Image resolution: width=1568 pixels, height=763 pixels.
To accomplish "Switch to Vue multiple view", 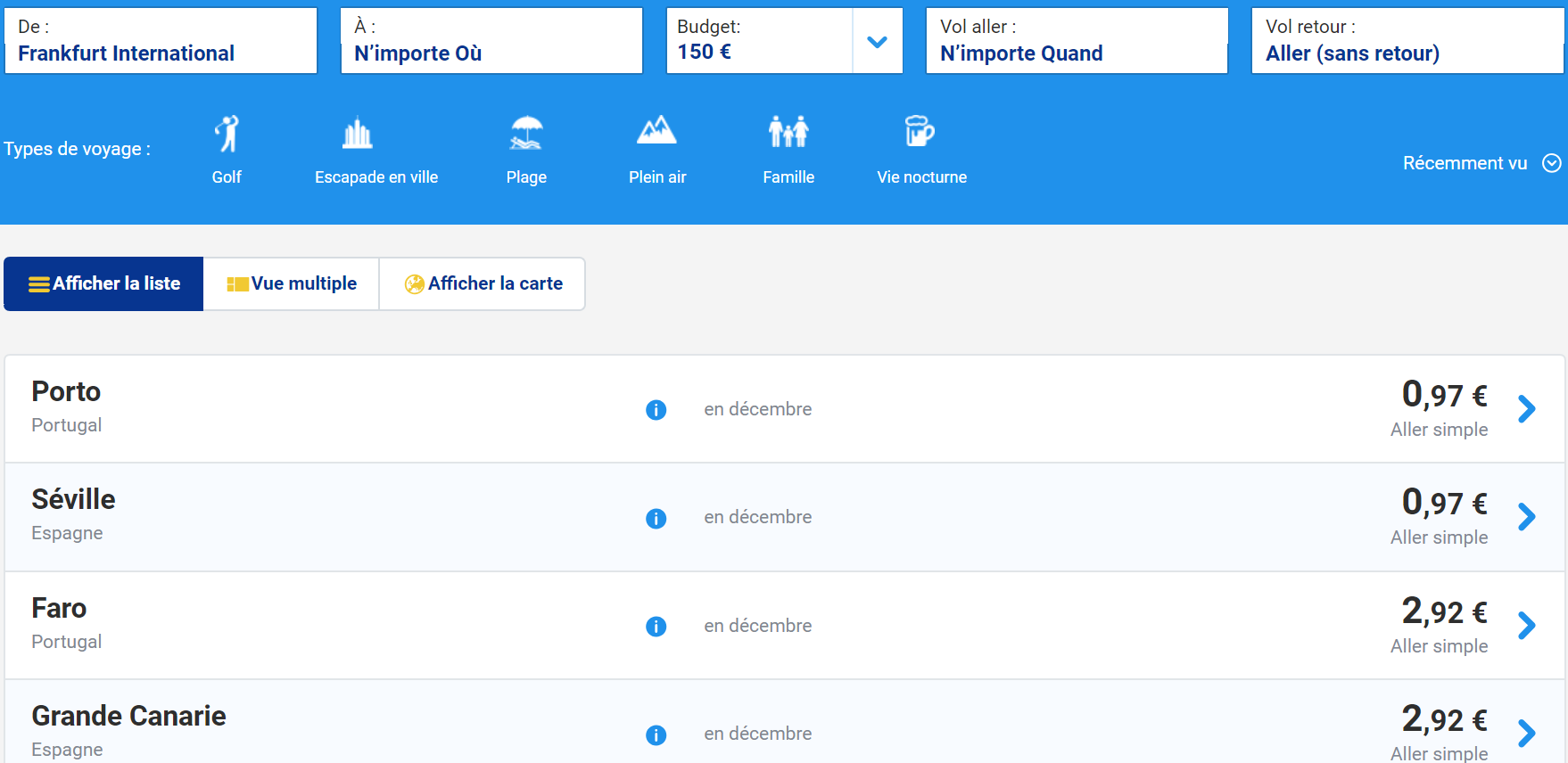I will 292,284.
